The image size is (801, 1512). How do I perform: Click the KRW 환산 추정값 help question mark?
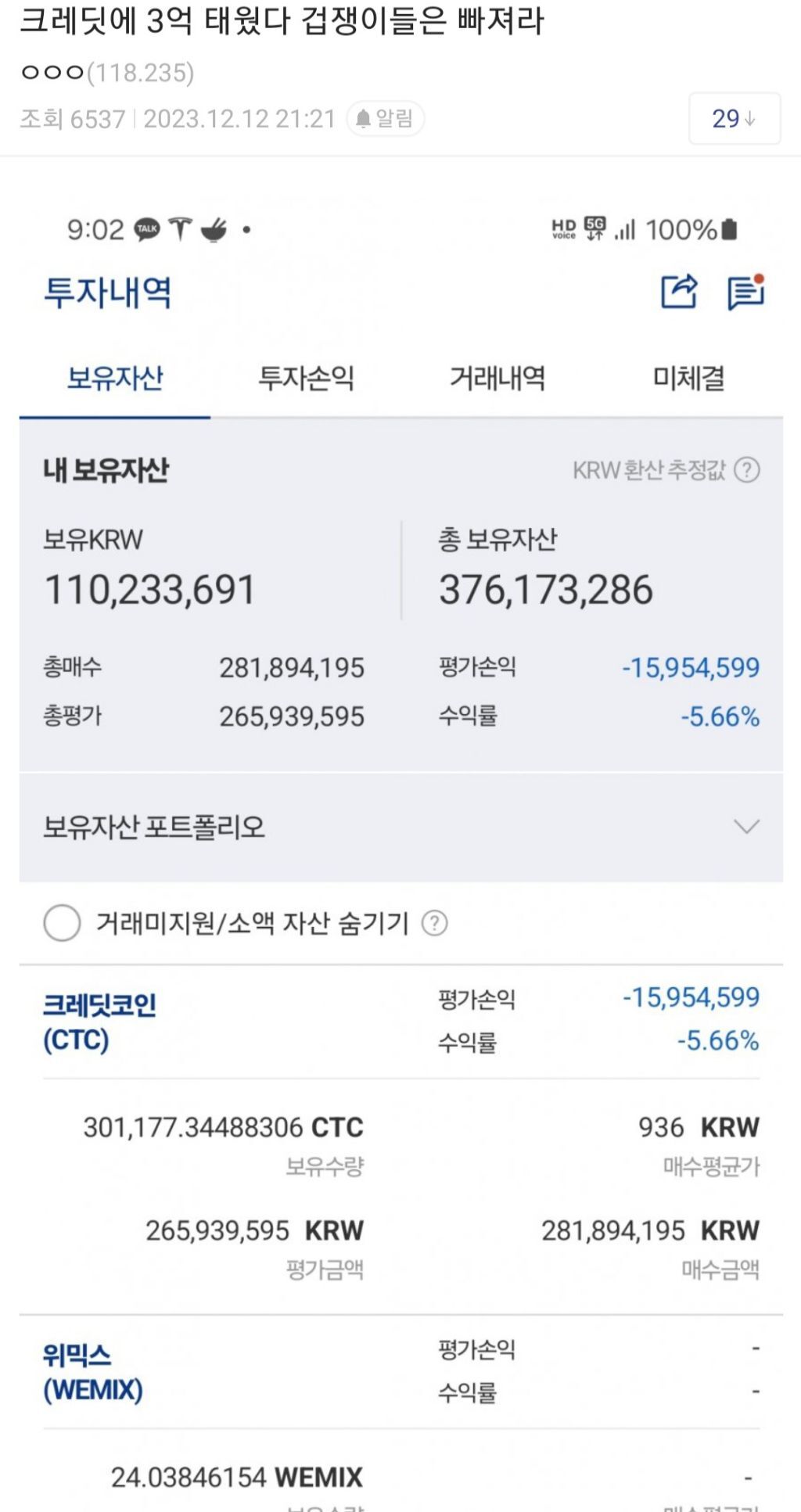point(748,470)
